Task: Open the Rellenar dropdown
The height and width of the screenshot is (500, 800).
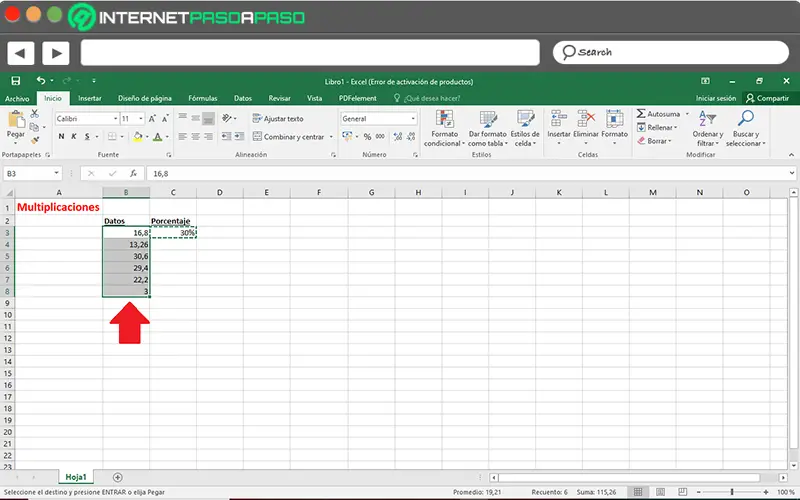Action: [657, 128]
